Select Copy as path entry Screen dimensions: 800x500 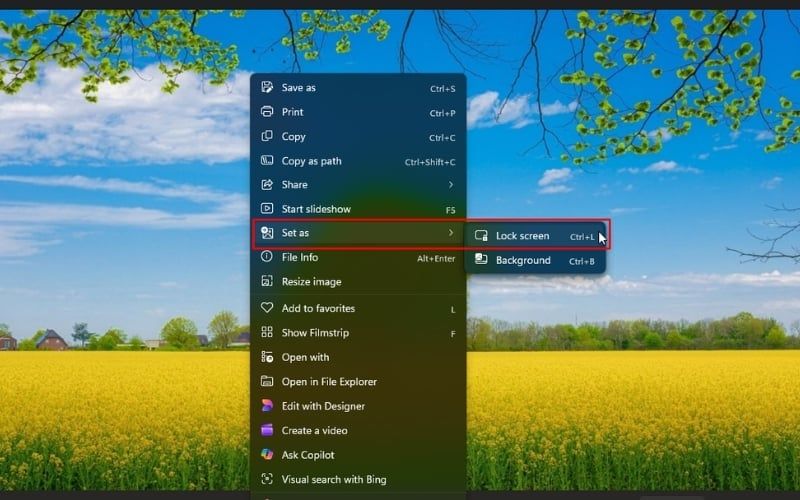coord(359,161)
